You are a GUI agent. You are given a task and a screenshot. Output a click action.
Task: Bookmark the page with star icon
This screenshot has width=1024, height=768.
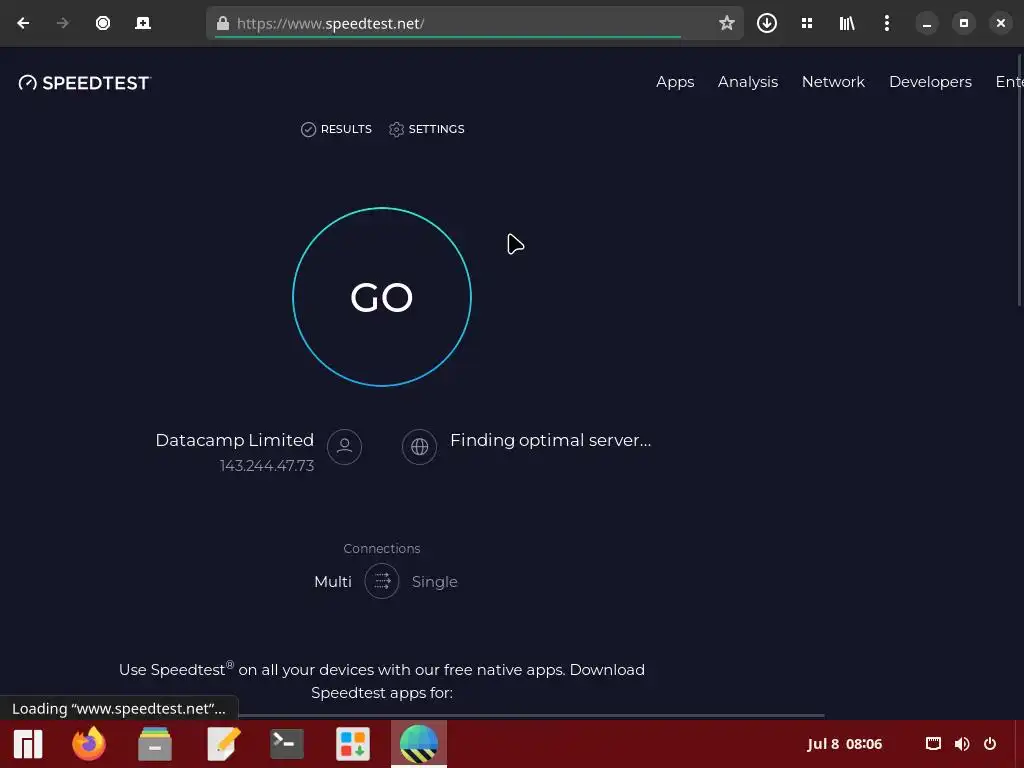726,24
